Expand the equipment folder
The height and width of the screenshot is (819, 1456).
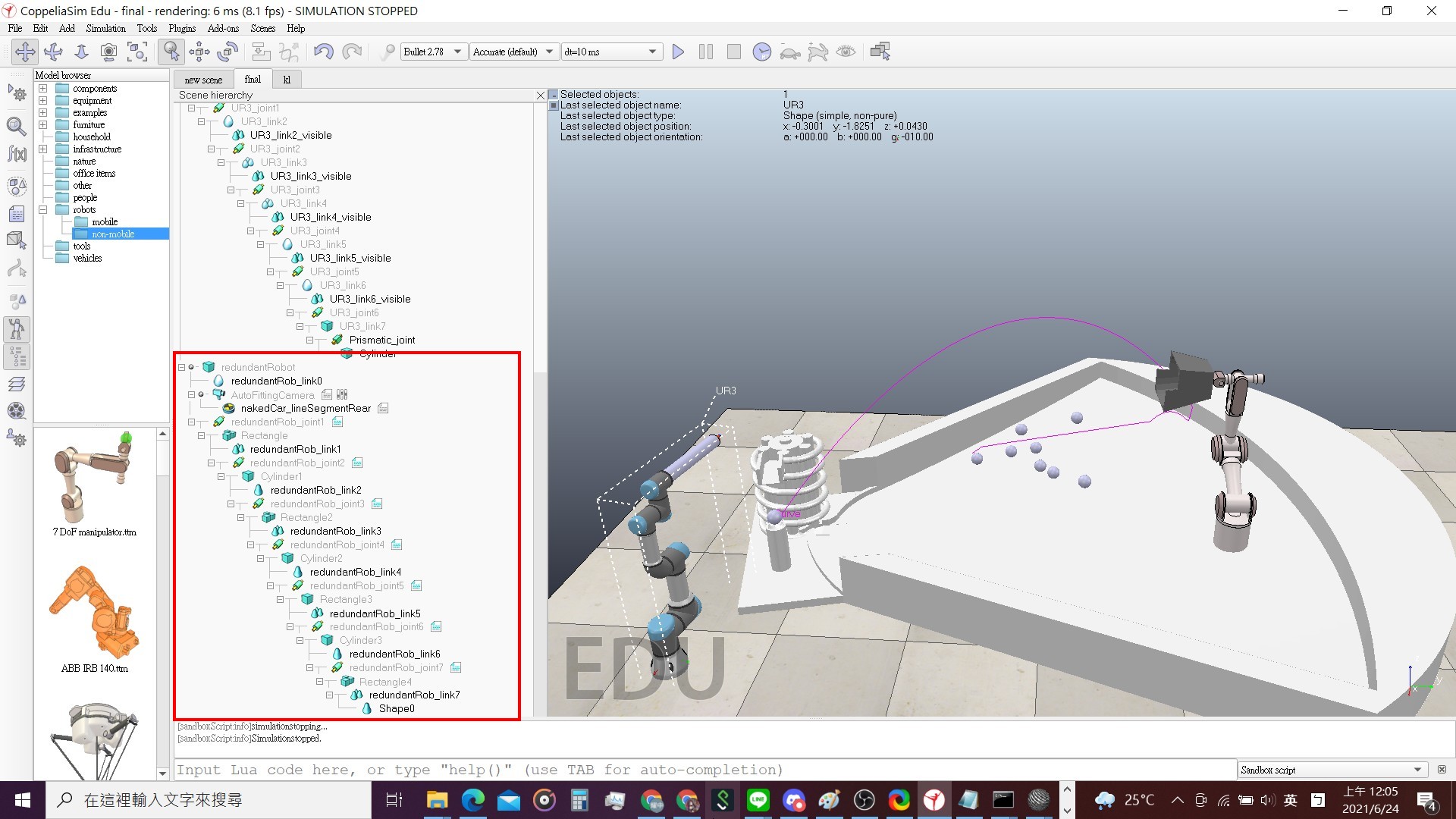tap(43, 101)
